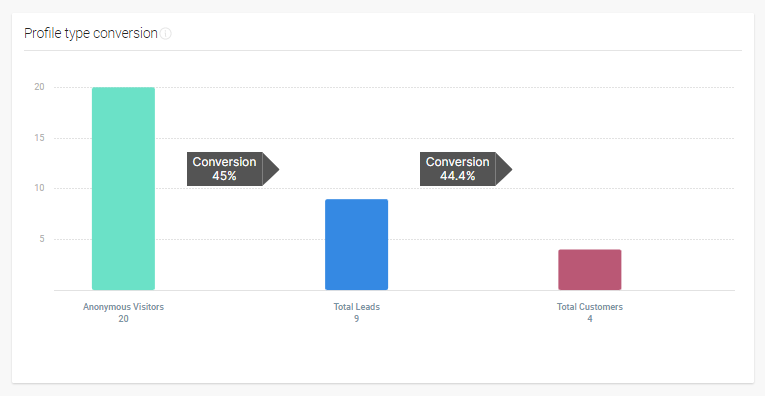The width and height of the screenshot is (765, 396).
Task: Click the count 20 under Anonymous Visitors
Action: (x=123, y=319)
